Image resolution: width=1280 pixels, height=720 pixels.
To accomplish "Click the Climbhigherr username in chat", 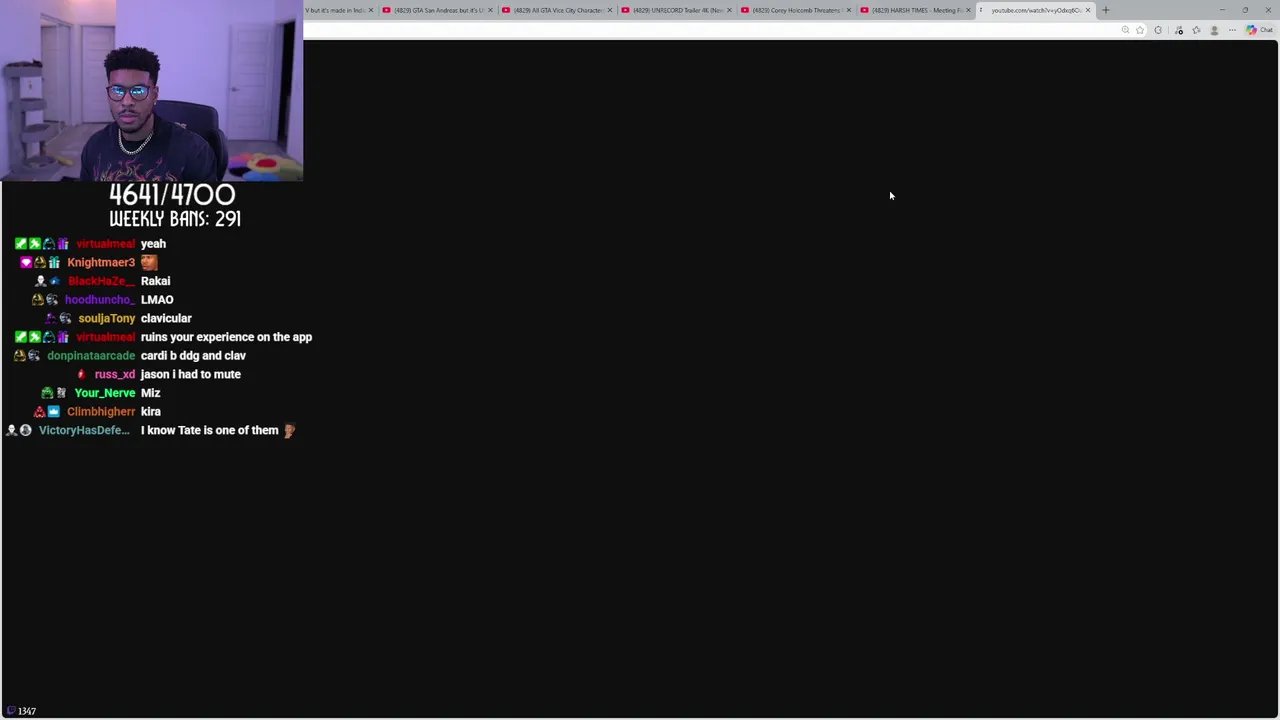I will tap(101, 411).
